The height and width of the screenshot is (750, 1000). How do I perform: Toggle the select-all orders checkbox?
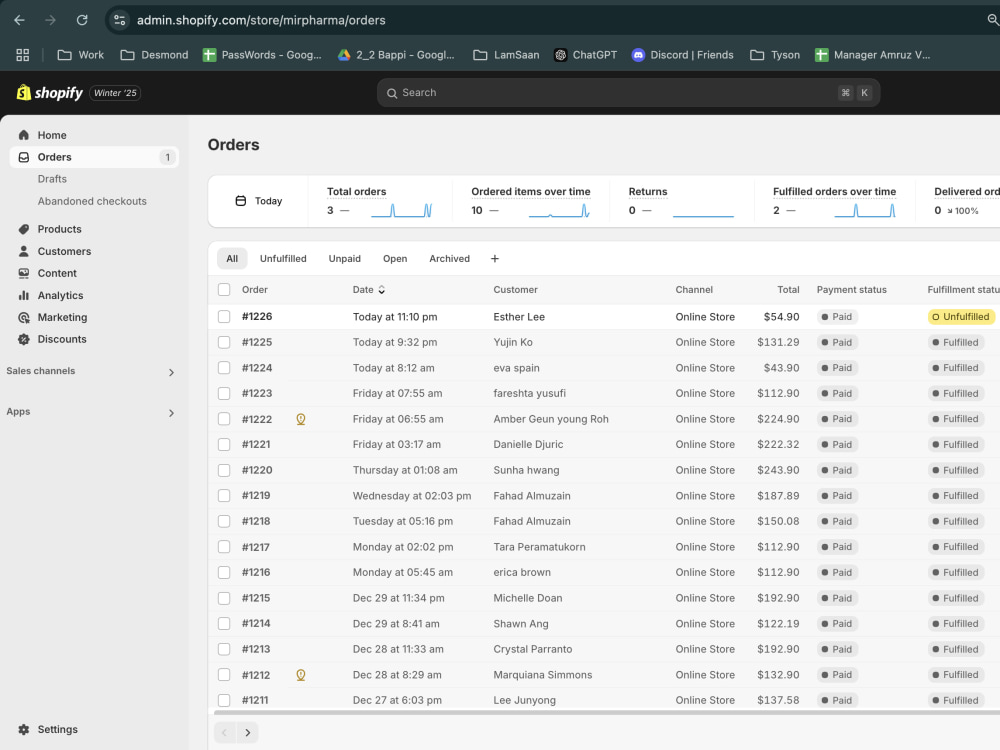(224, 290)
